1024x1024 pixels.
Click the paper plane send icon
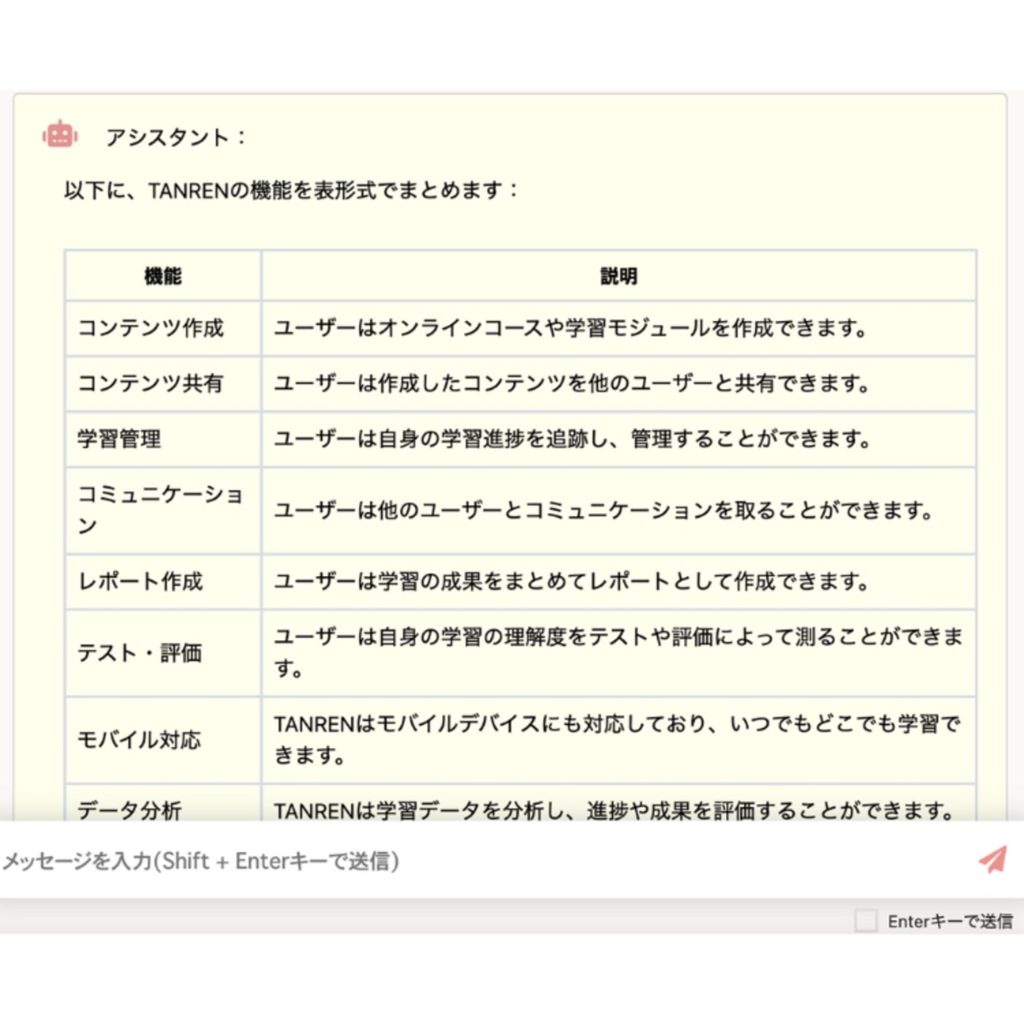coord(992,860)
